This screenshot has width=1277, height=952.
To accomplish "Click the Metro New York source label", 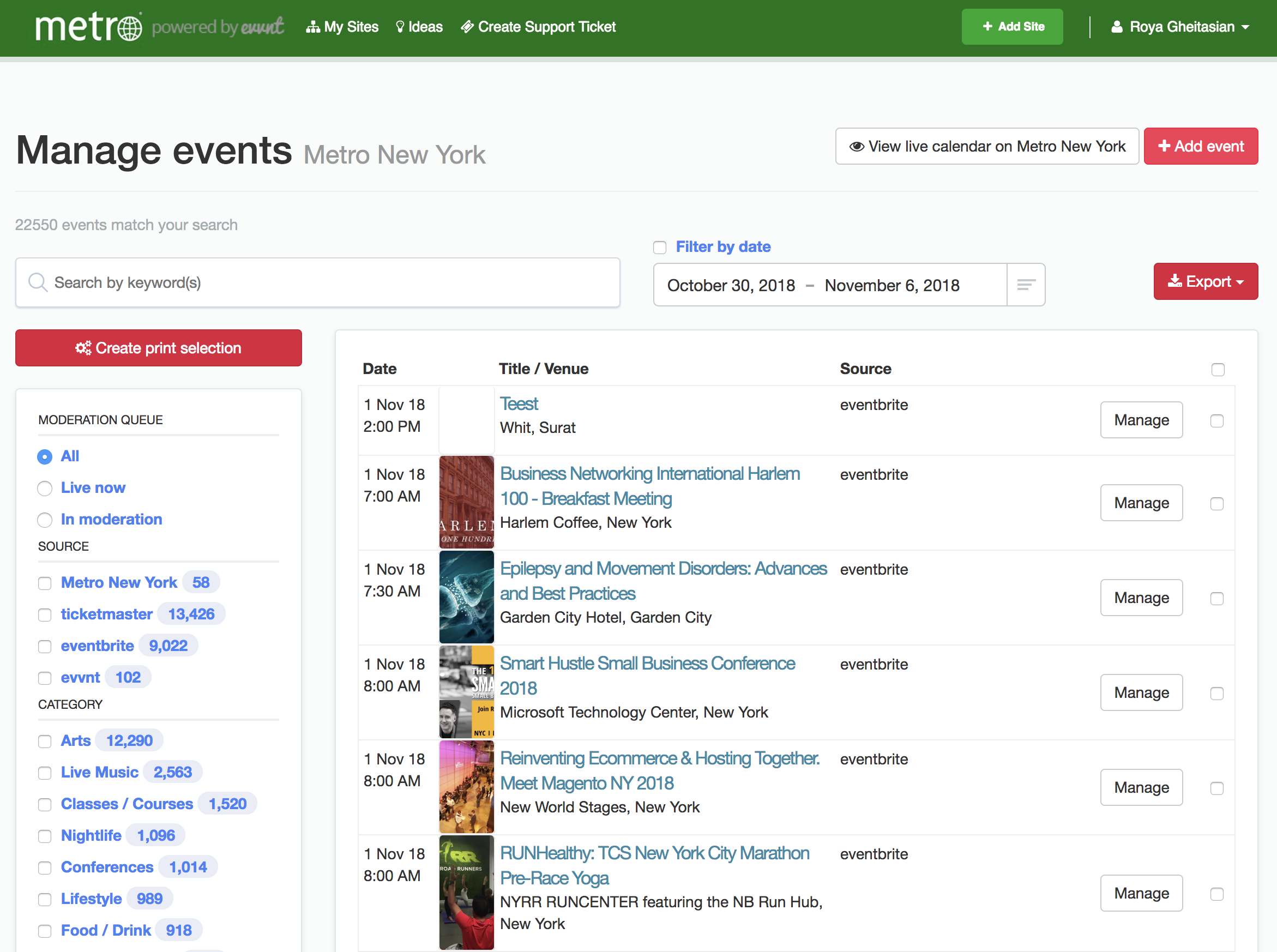I will point(119,583).
